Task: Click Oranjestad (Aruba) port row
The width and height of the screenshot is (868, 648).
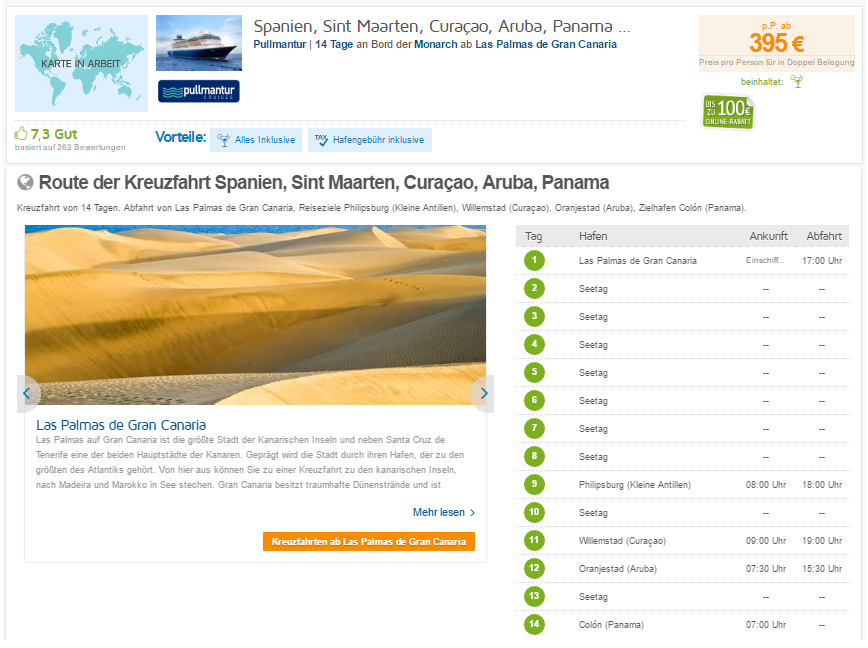Action: click(x=618, y=569)
